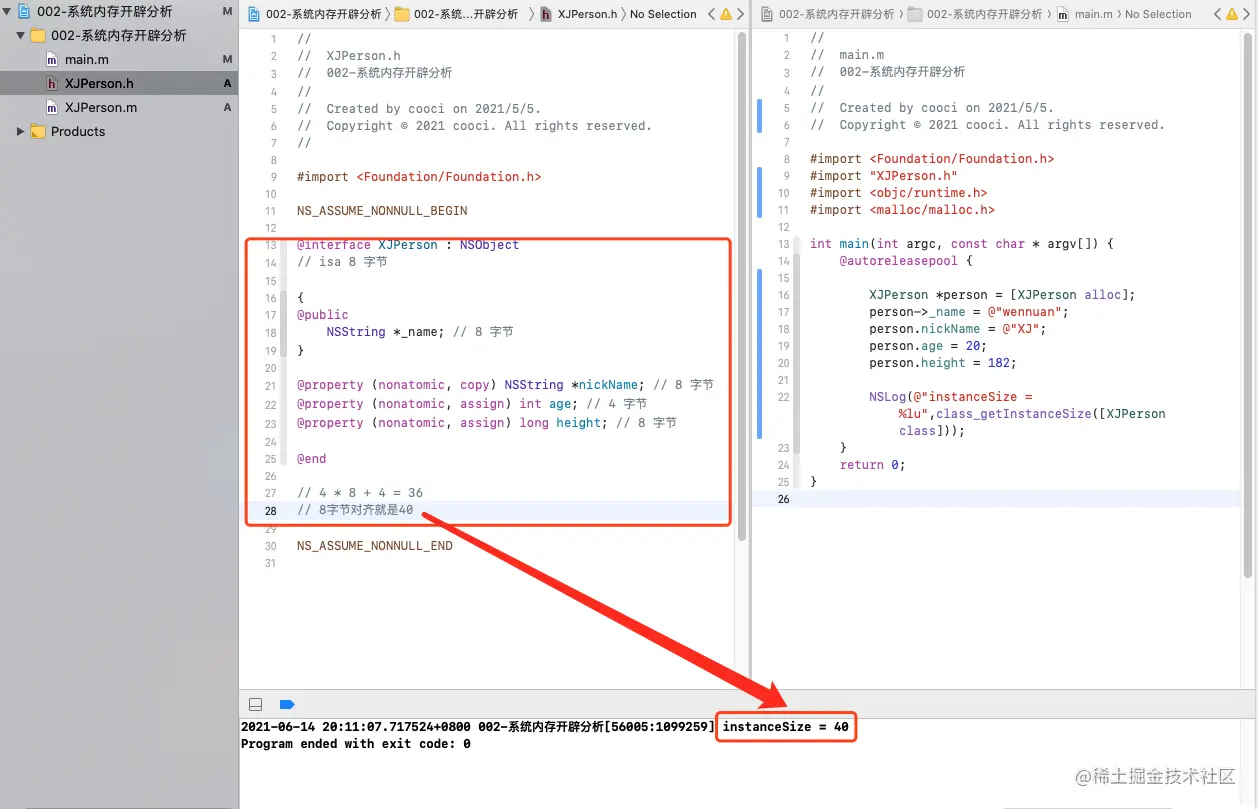Click the 'int main(int argc' function line
Viewport: 1258px width, 809px height.
coord(962,243)
